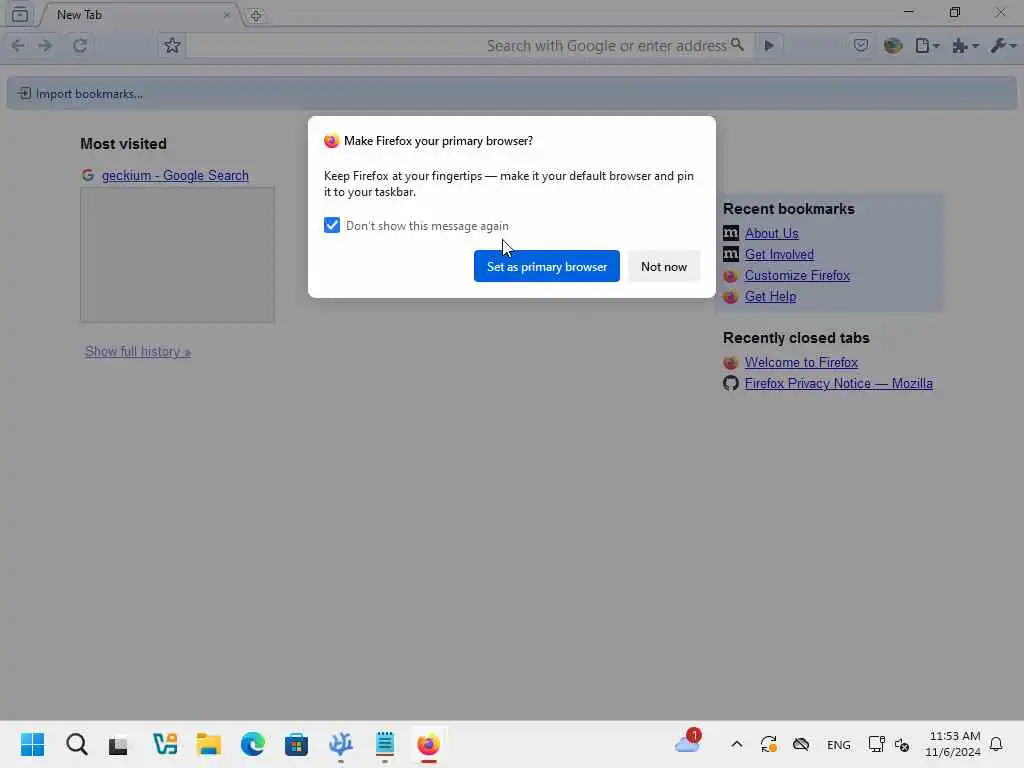This screenshot has width=1024, height=768.
Task: Open Task View on the taskbar
Action: click(x=118, y=744)
